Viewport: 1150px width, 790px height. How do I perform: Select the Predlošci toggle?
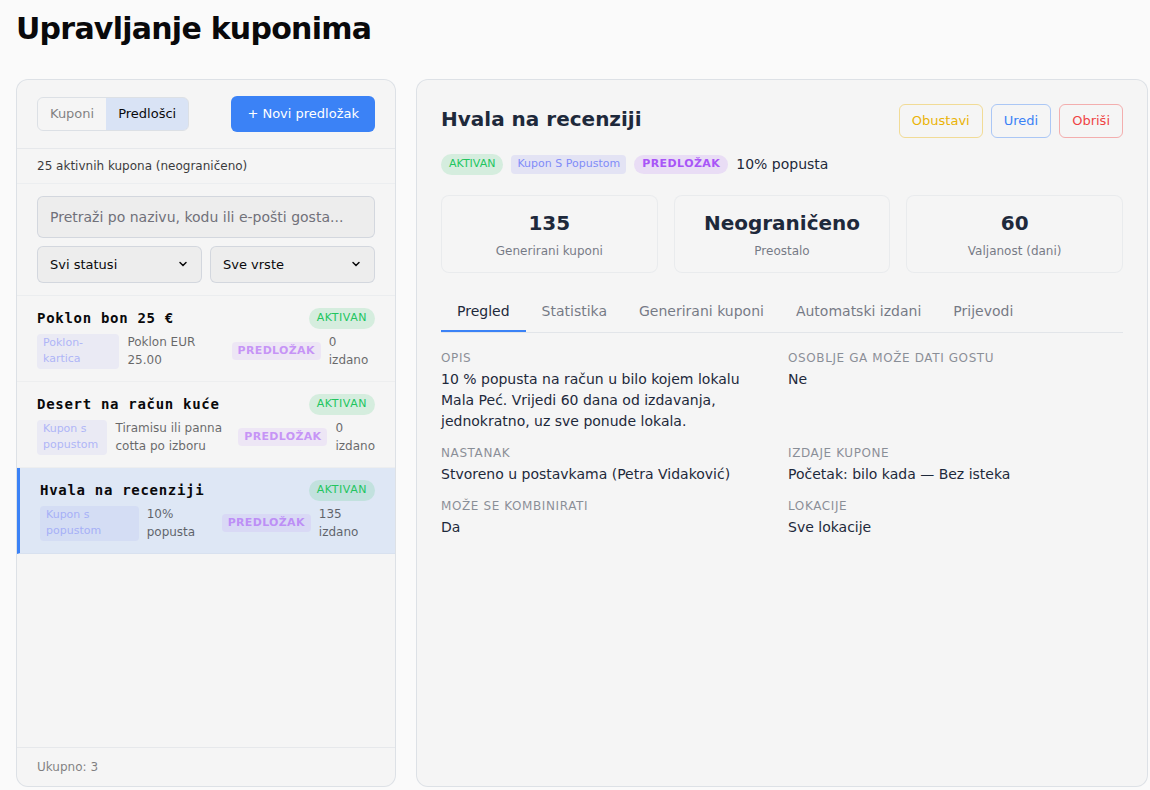pos(147,114)
